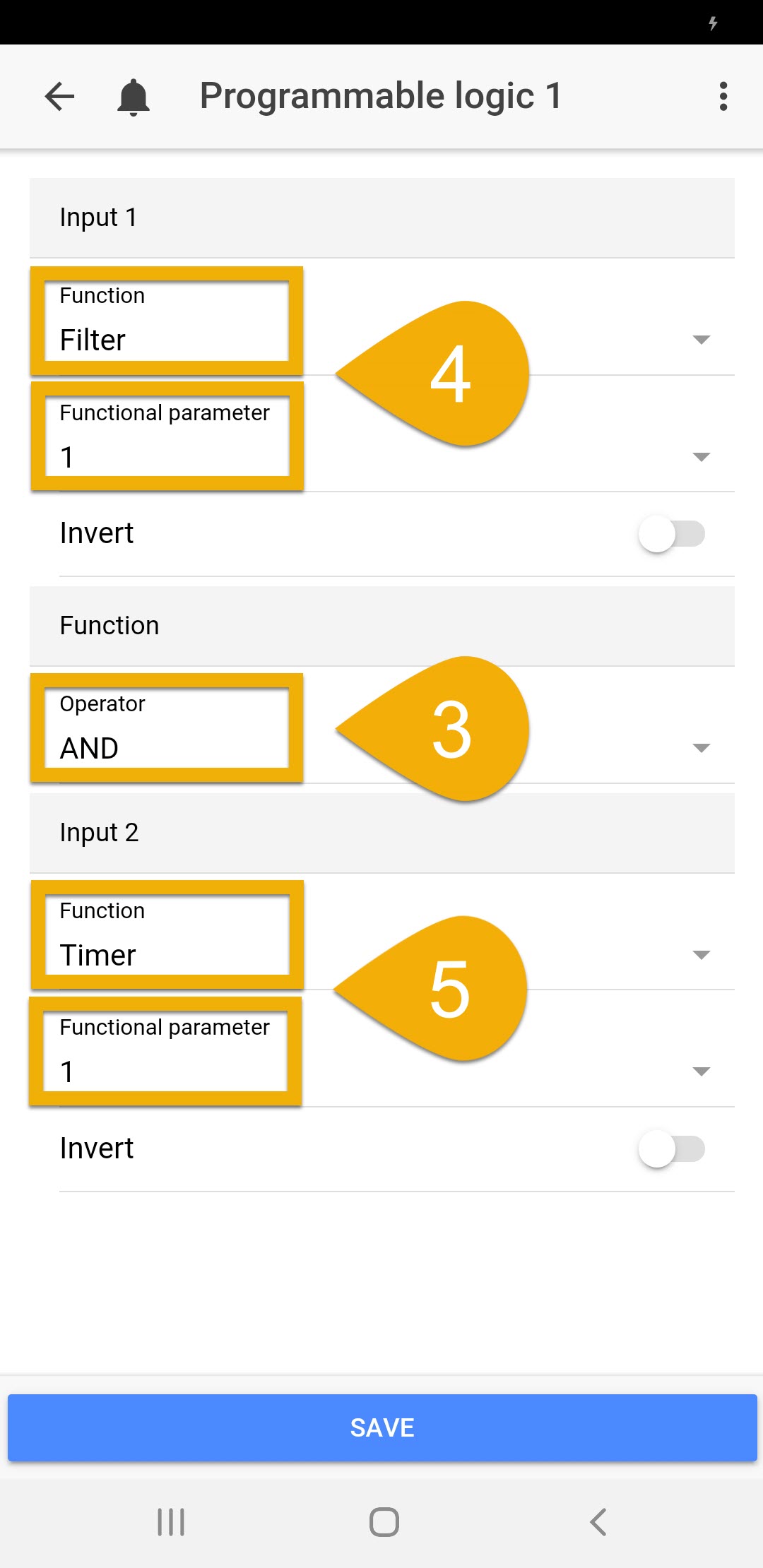Select the Filter function field
Image resolution: width=763 pixels, height=1568 pixels.
(167, 322)
